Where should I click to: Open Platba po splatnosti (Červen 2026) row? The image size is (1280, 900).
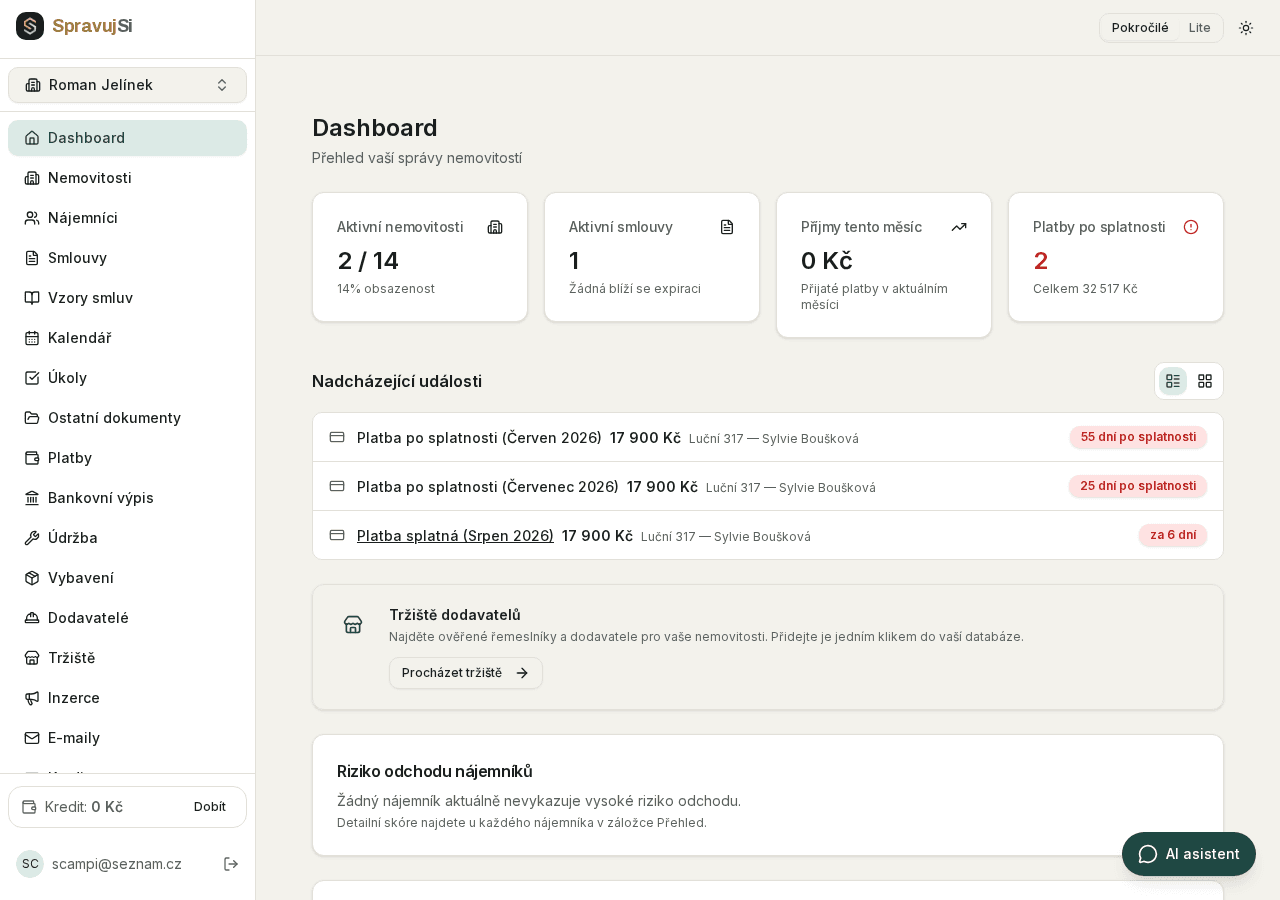[x=768, y=438]
